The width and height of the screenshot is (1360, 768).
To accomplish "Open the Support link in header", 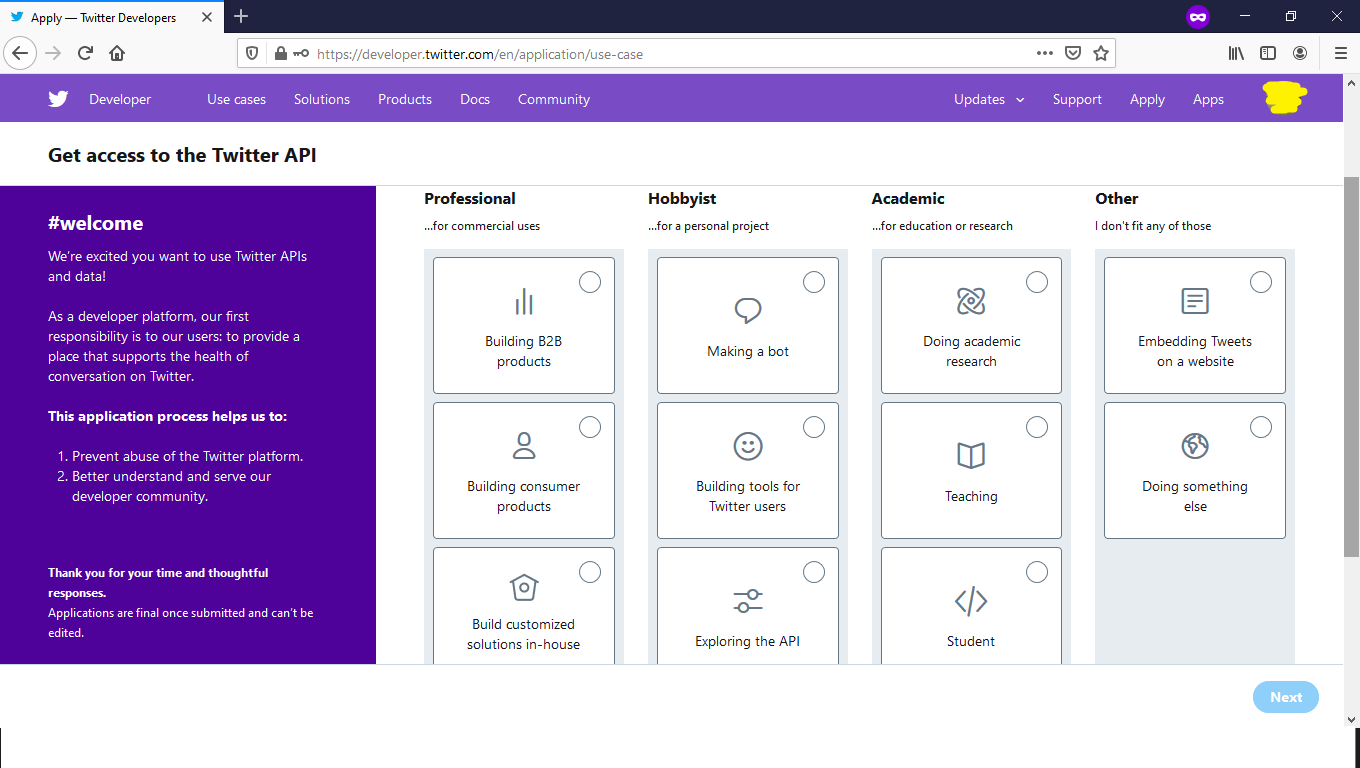I will coord(1077,99).
